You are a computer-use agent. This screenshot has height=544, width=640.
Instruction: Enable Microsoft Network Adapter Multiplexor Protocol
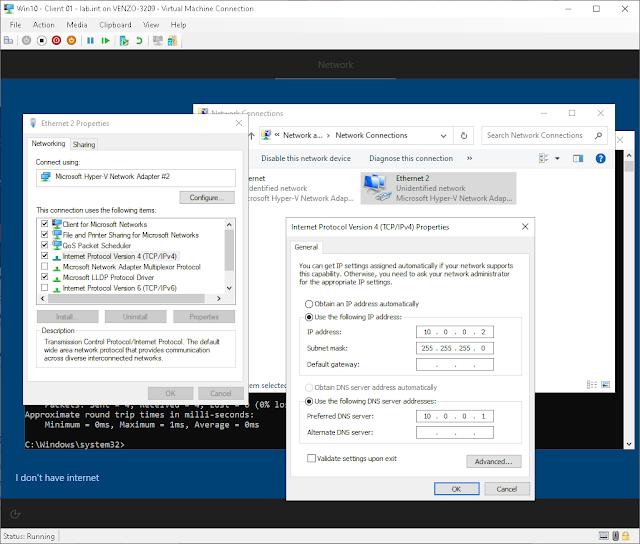[x=44, y=266]
